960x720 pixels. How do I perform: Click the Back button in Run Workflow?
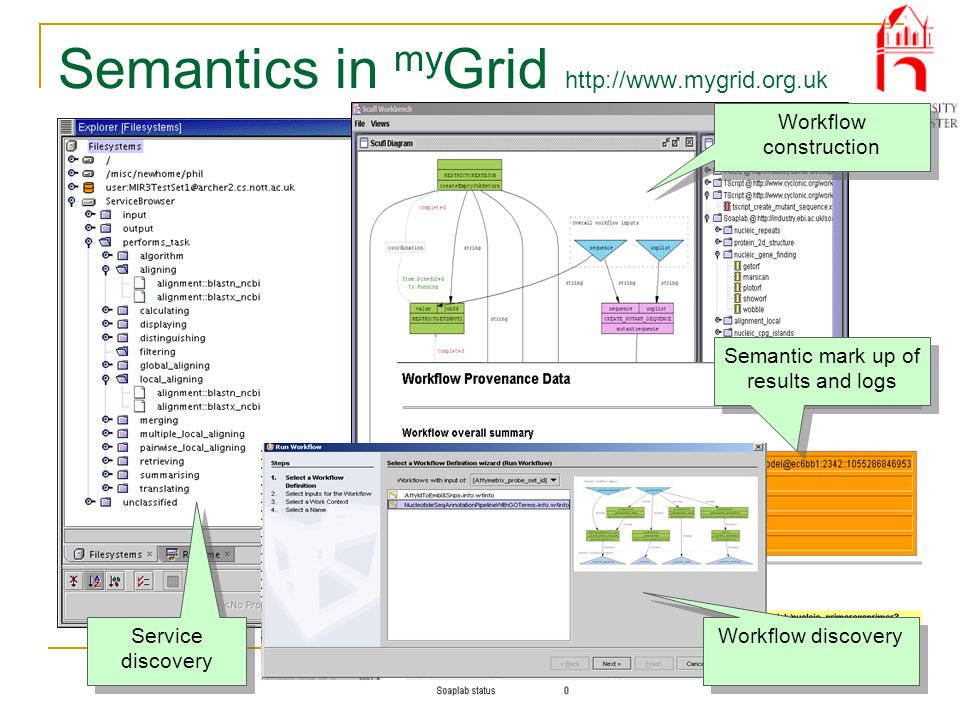tap(570, 664)
